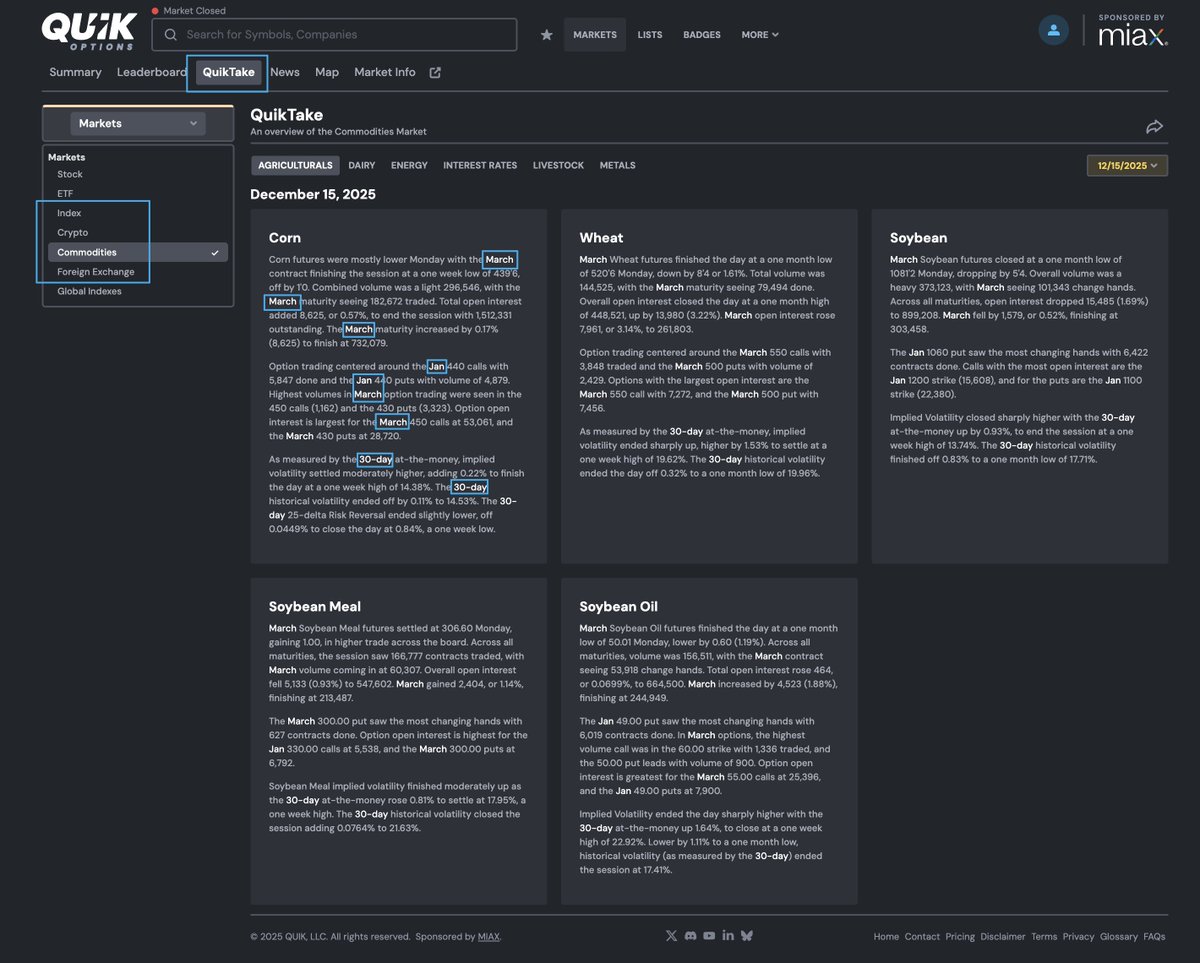Screen dimensions: 1200x963
Task: Open the X (Twitter) social icon
Action: click(x=671, y=936)
